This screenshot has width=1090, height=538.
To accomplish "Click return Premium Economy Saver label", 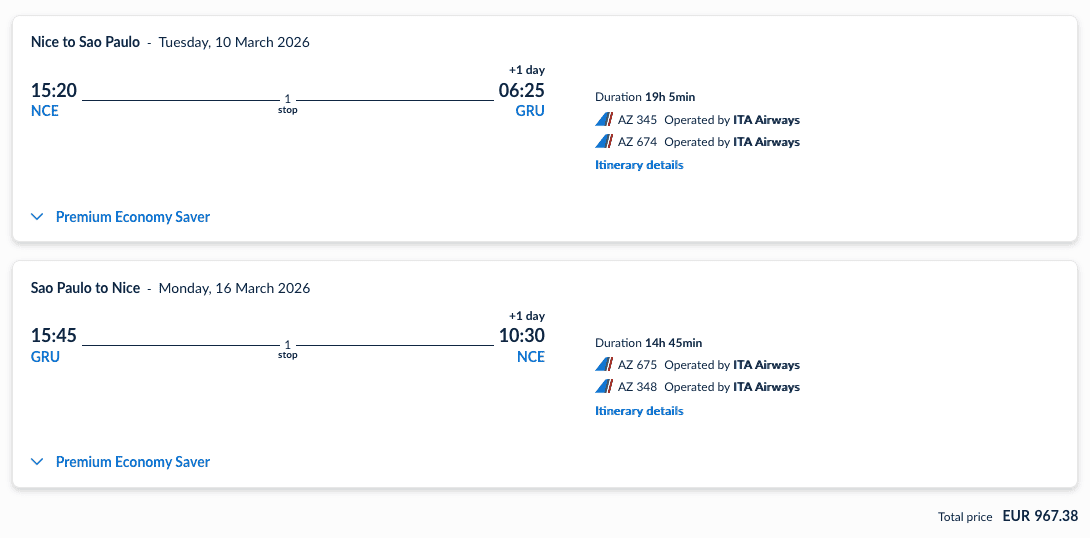I will coord(133,462).
